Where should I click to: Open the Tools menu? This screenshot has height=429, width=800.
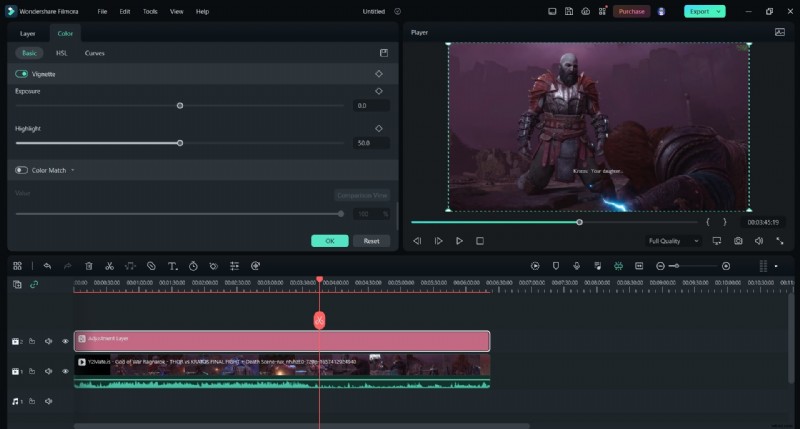[x=150, y=11]
